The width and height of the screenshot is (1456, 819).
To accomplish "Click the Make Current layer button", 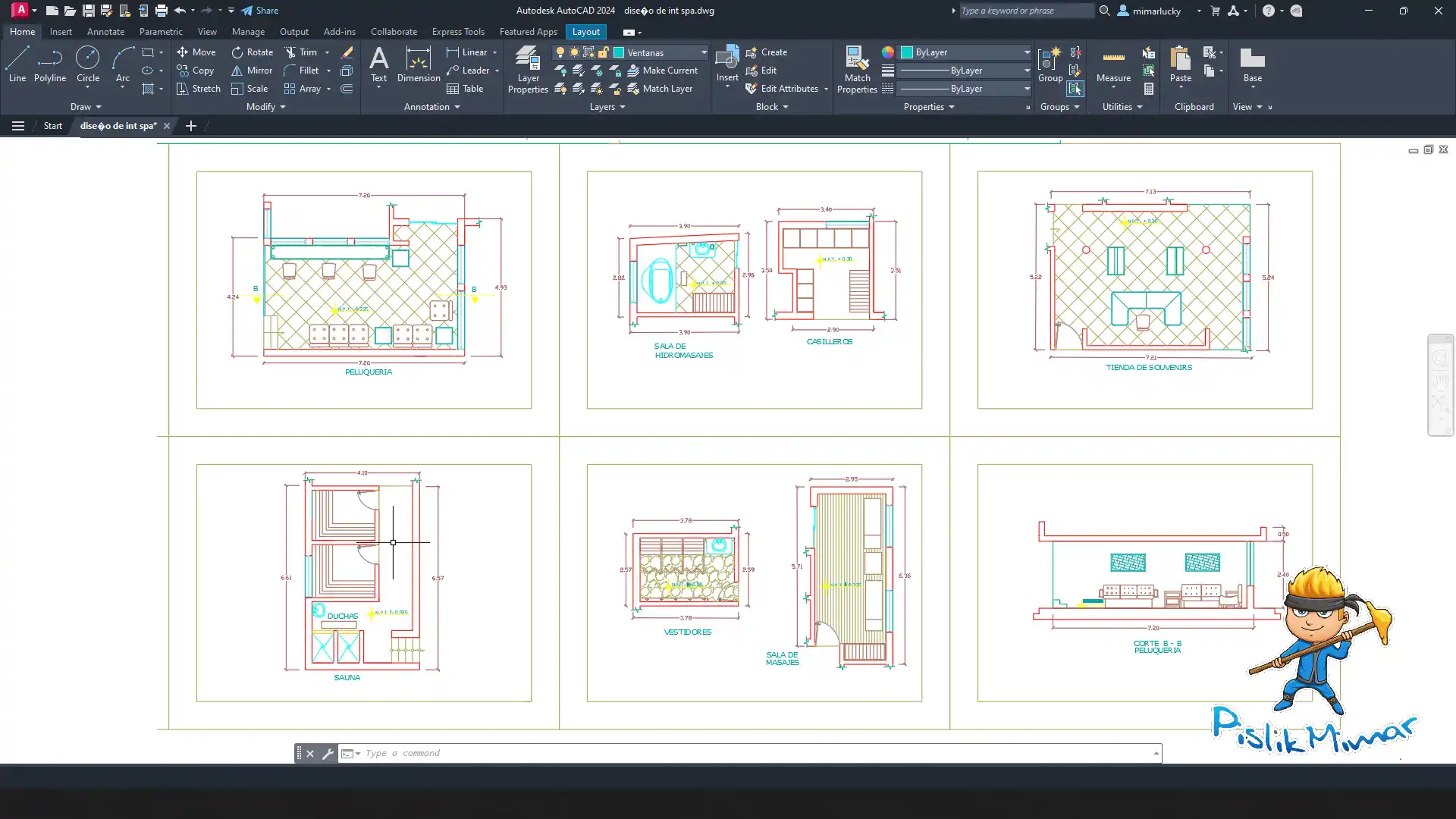I will click(x=662, y=71).
